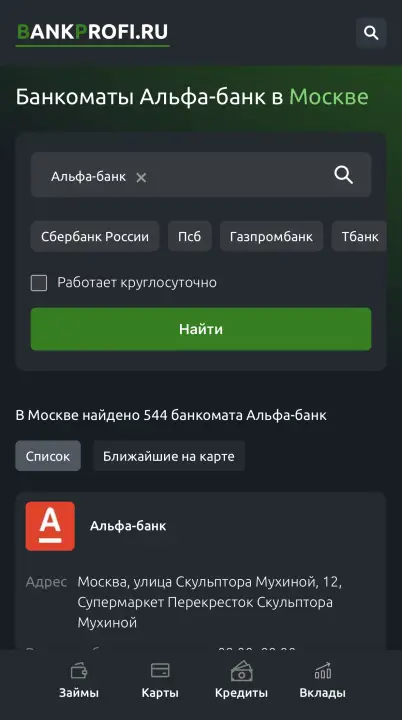This screenshot has width=402, height=720.
Task: Go to the BANKPROFI.RU home logo
Action: [x=92, y=33]
